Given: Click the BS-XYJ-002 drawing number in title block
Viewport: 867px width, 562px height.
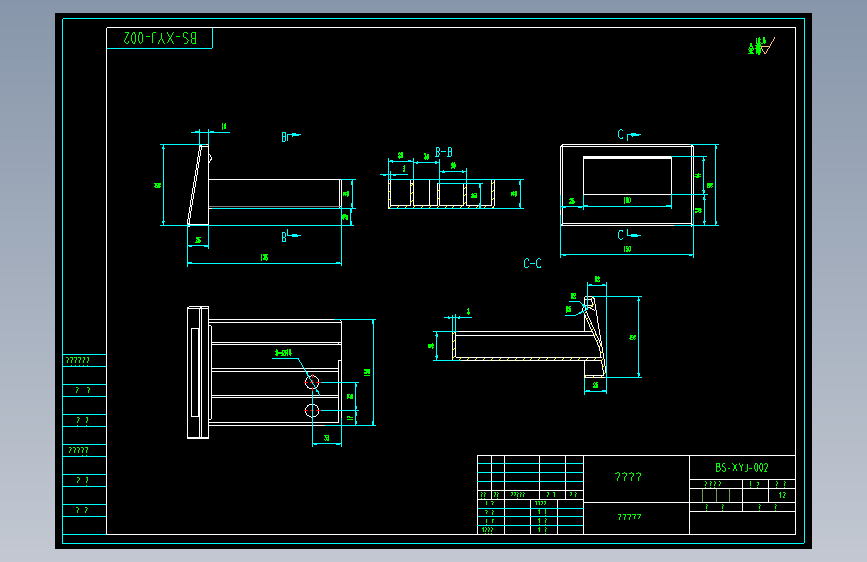Looking at the screenshot, I should tap(741, 468).
